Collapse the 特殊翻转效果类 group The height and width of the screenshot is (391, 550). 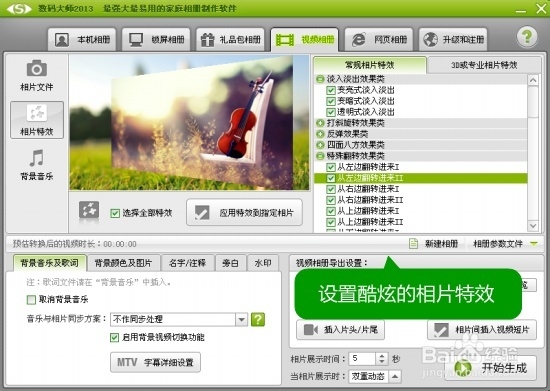320,156
